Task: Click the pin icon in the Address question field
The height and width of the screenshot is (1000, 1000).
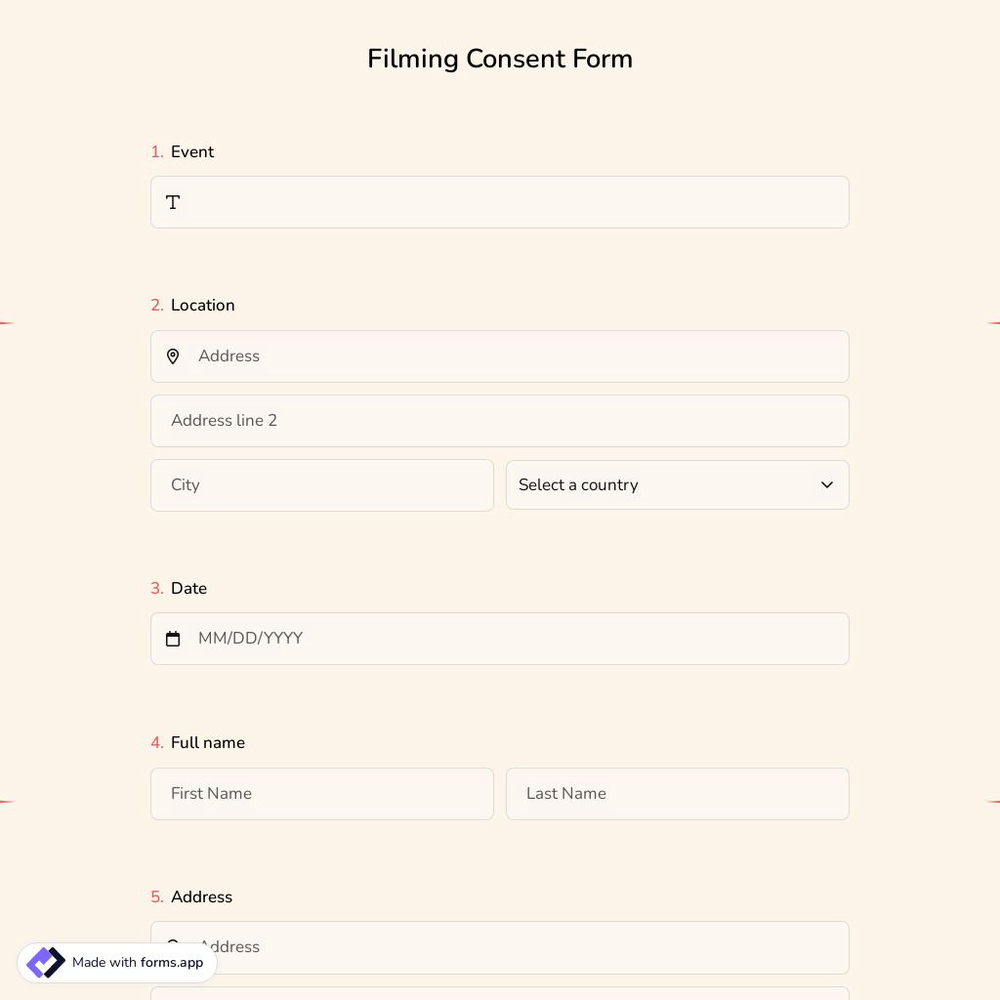Action: coord(172,946)
